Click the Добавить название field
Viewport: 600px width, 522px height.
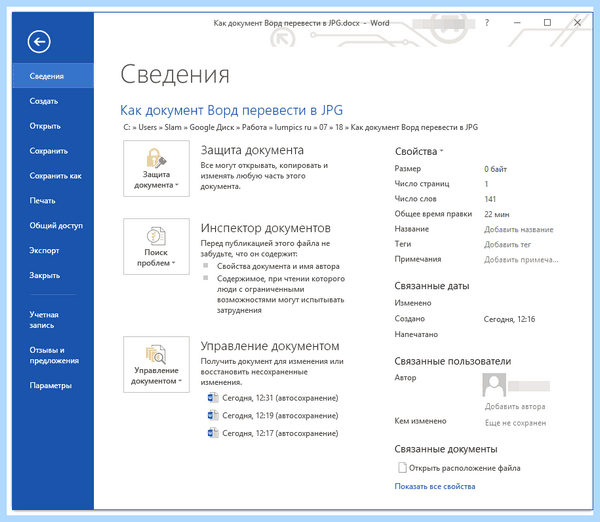click(x=518, y=229)
